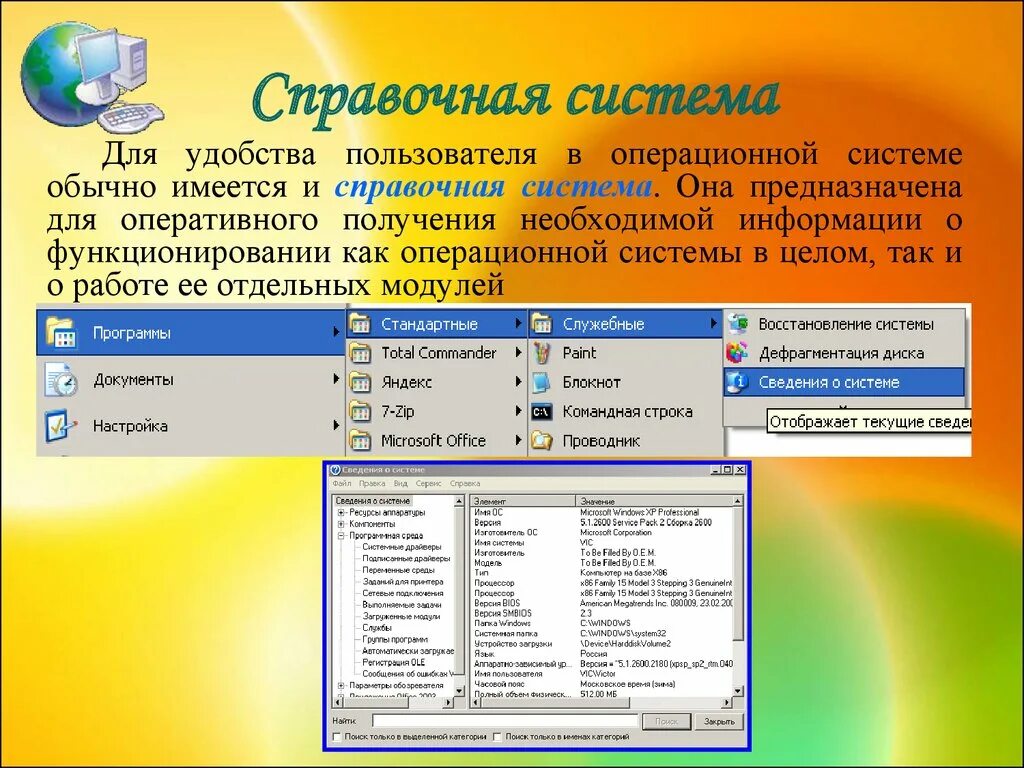Click the Поиск button
Screen dimensions: 1024x768
click(x=666, y=722)
